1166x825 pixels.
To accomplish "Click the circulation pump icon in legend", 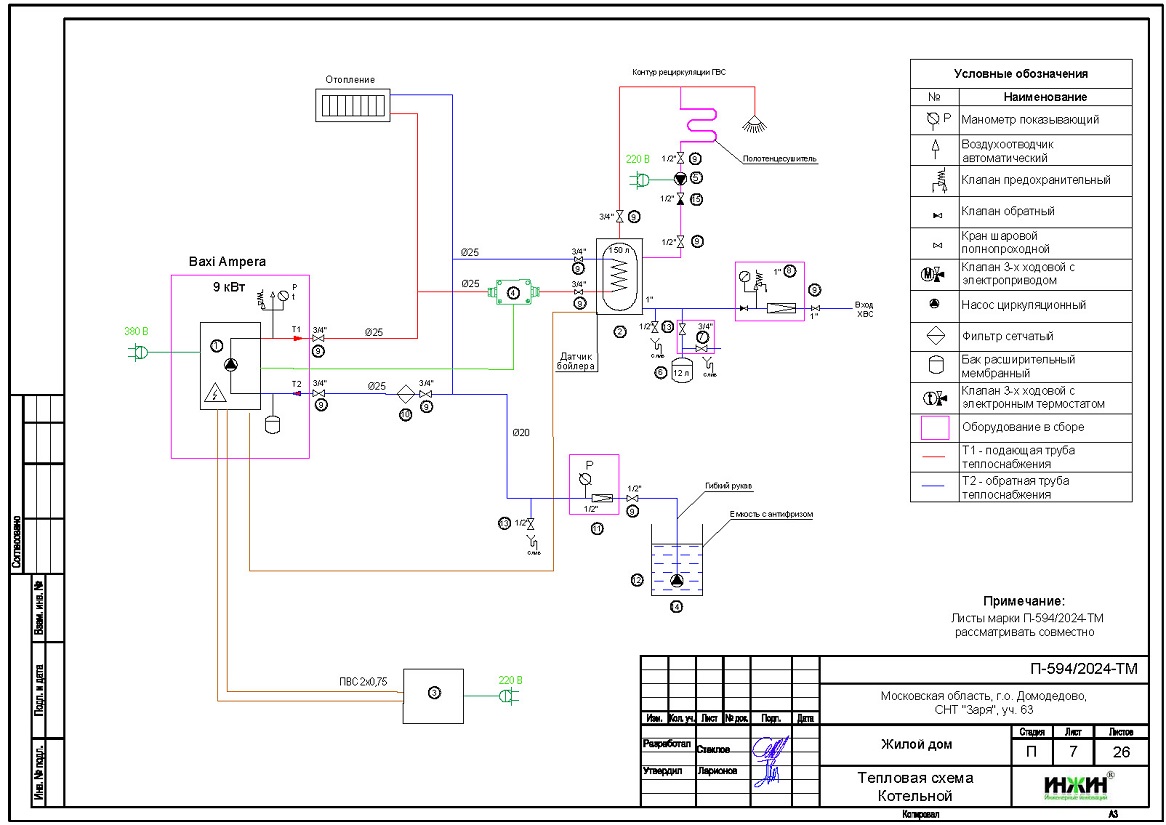I will coord(934,305).
